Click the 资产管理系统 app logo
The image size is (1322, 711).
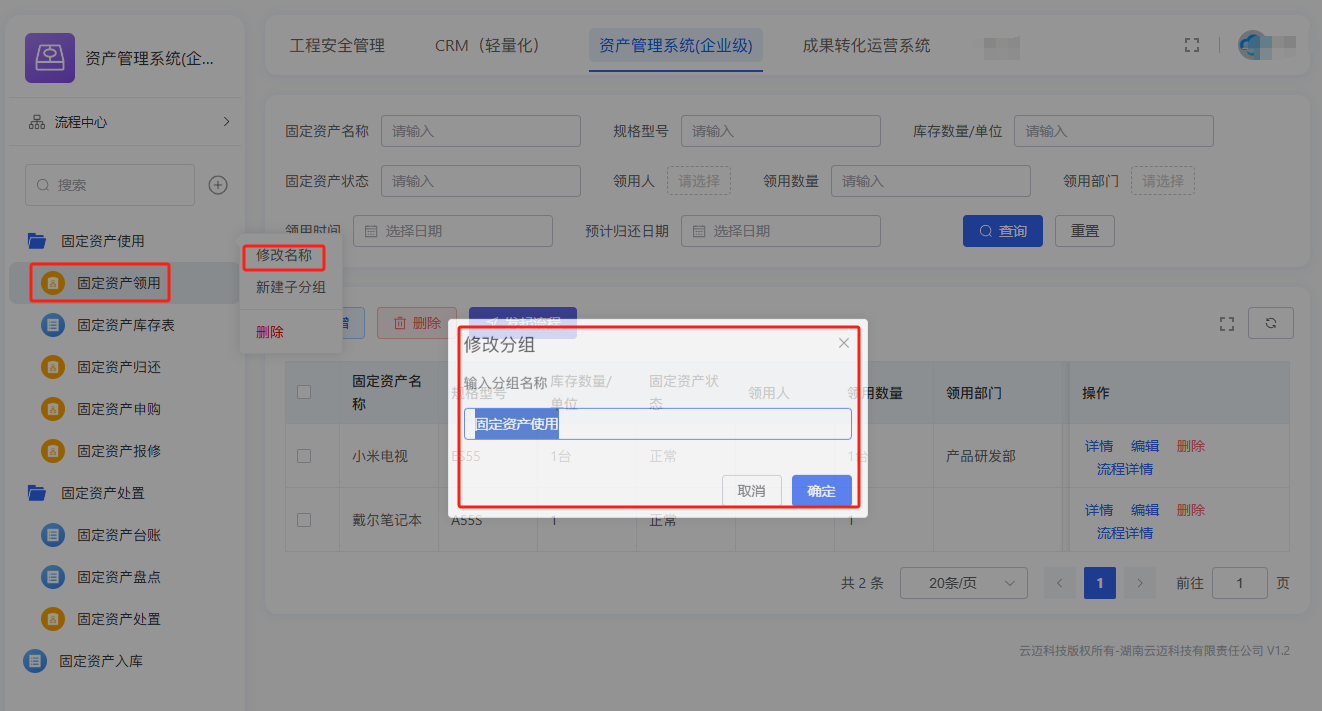50,58
